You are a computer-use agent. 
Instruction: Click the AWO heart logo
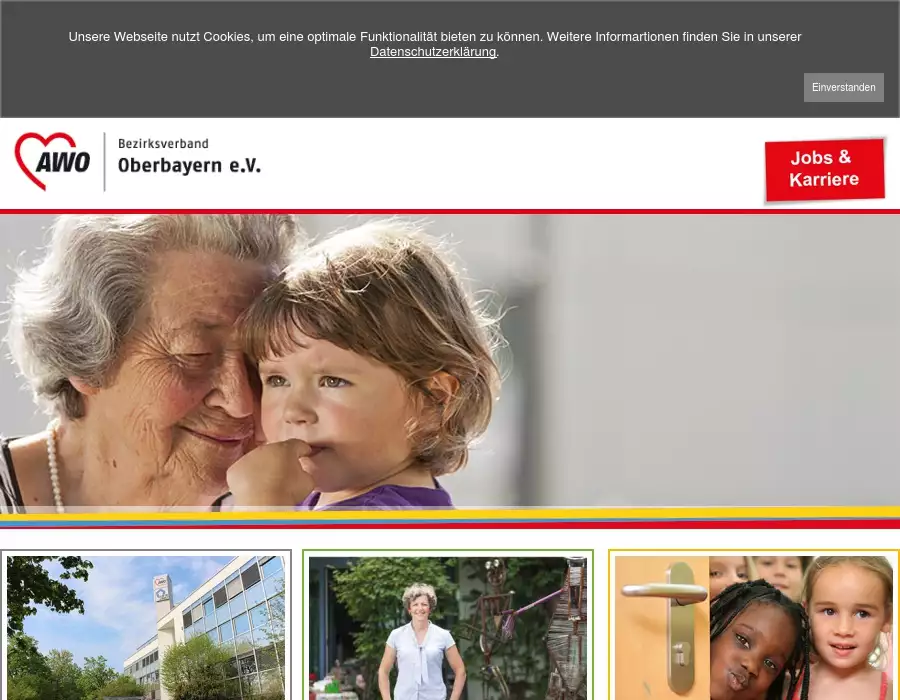pyautogui.click(x=52, y=161)
